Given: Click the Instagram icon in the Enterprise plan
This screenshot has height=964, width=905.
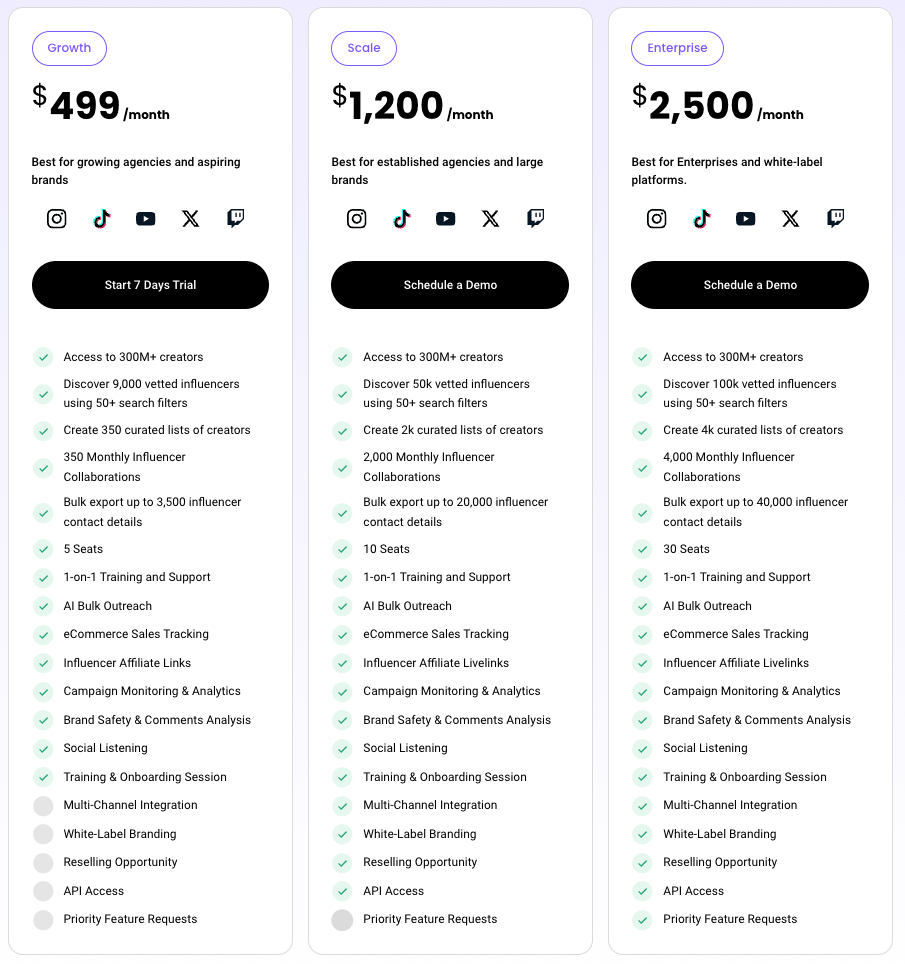Looking at the screenshot, I should (656, 218).
